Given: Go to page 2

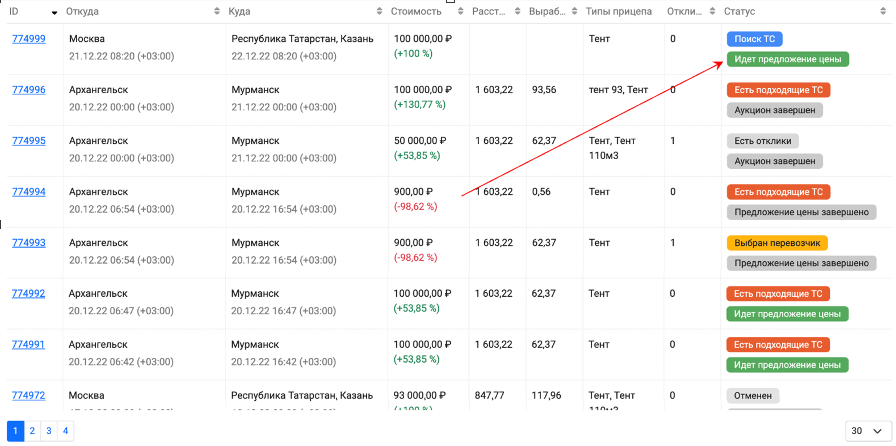Looking at the screenshot, I should (x=32, y=431).
